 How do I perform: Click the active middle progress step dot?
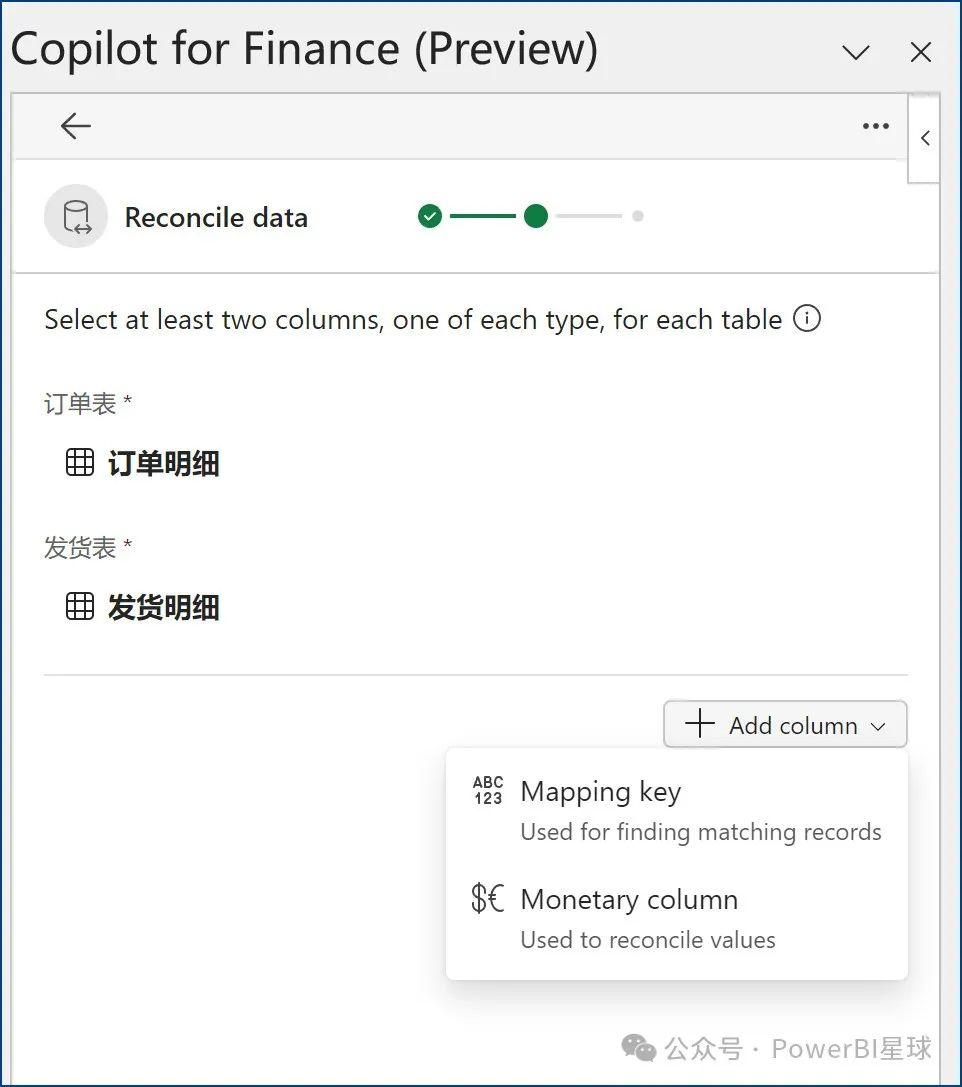(536, 216)
